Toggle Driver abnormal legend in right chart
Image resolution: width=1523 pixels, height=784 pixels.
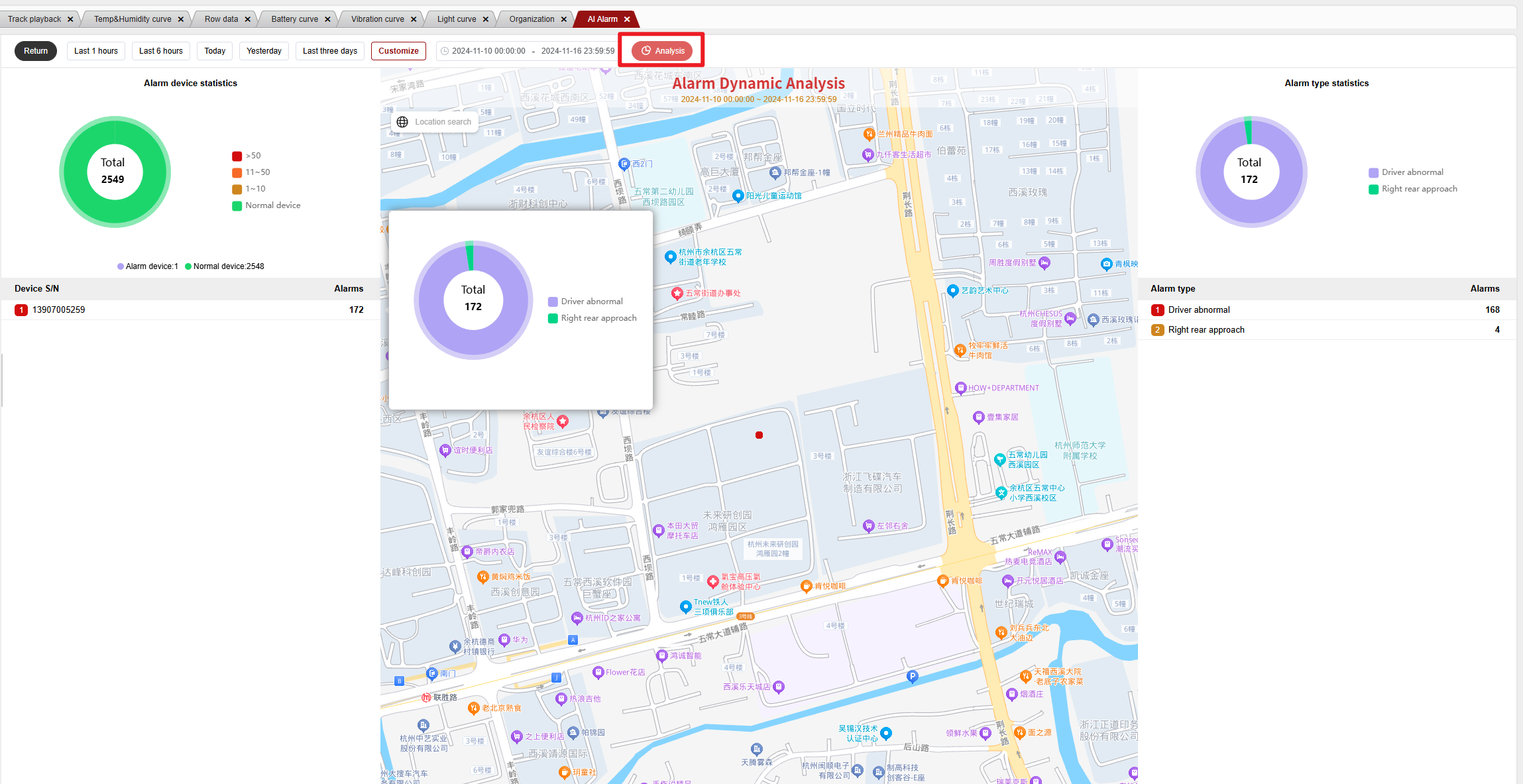click(x=1406, y=172)
